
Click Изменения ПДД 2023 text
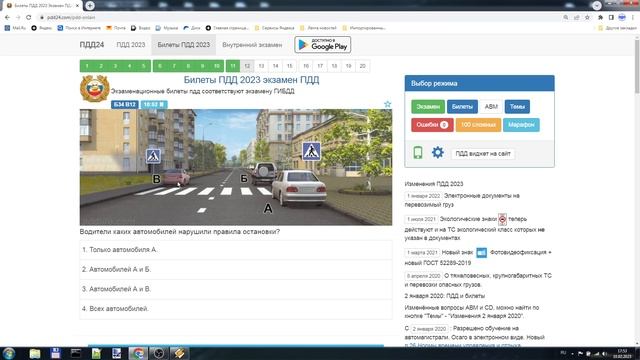(434, 184)
